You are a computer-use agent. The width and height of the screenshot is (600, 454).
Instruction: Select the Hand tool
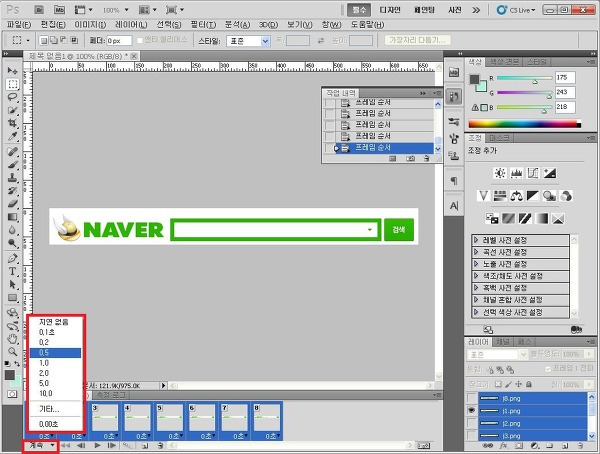coord(12,338)
